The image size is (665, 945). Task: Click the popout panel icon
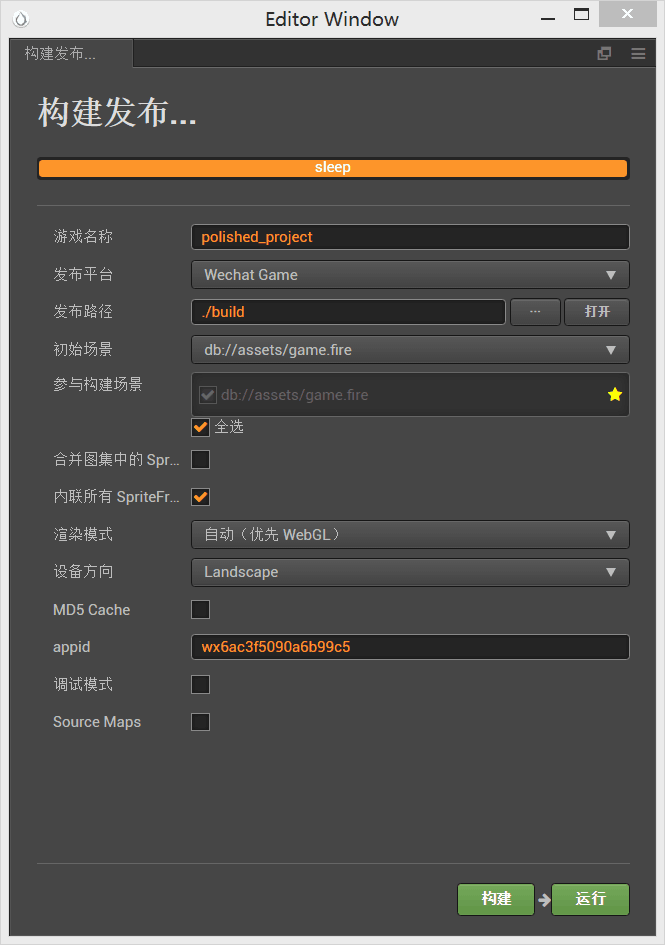pyautogui.click(x=604, y=54)
